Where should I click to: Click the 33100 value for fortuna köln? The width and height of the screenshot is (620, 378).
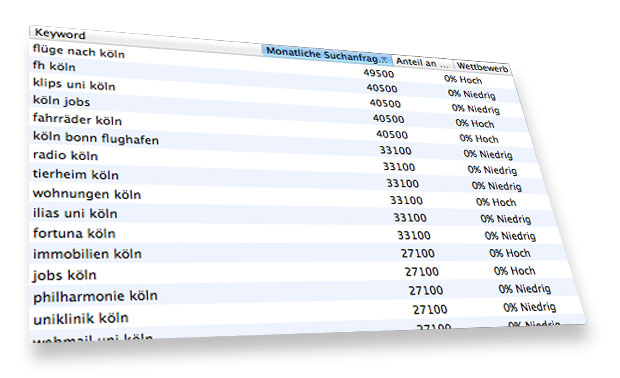[x=414, y=235]
